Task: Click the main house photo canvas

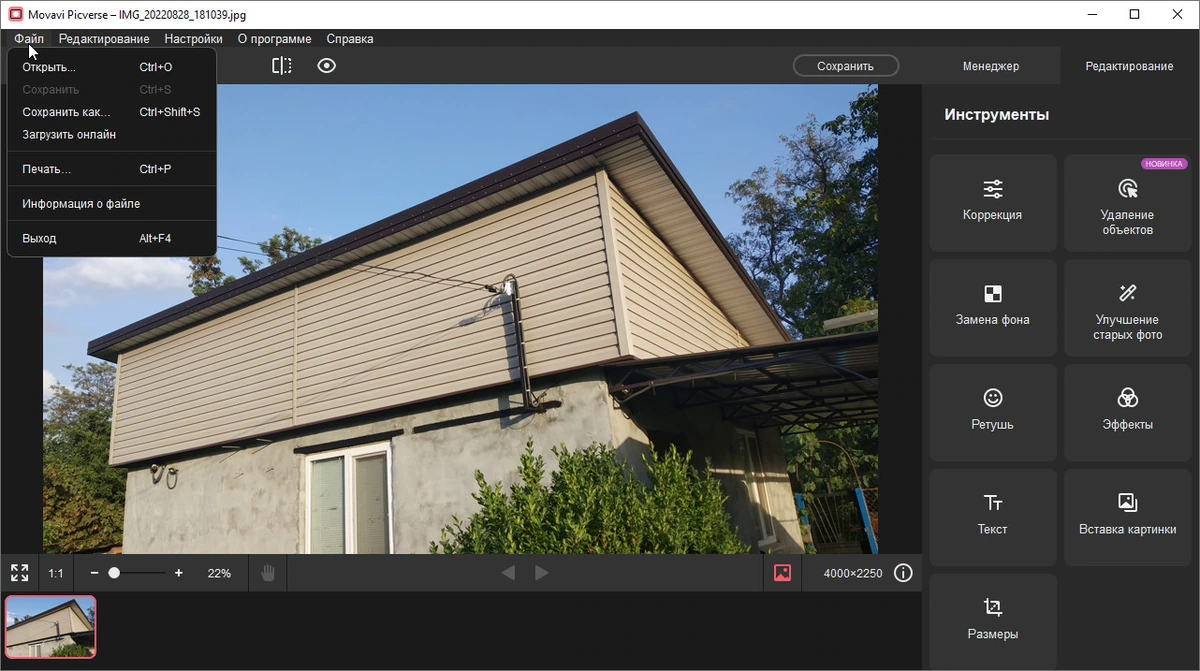Action: point(460,318)
